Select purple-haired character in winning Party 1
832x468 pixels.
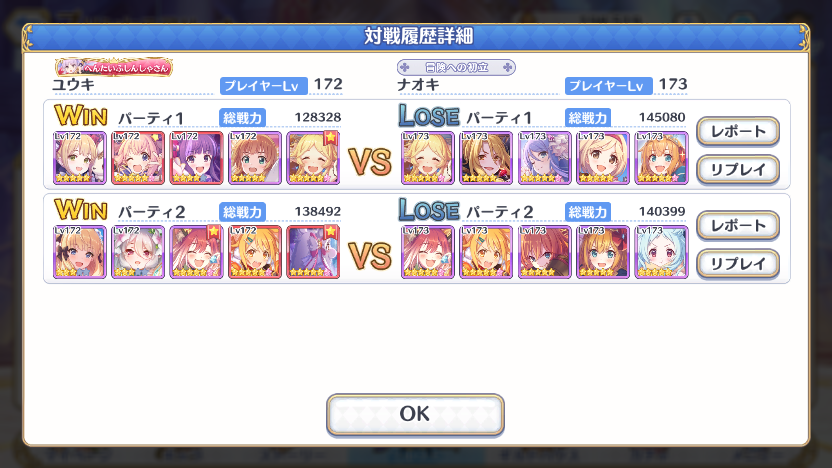point(196,158)
